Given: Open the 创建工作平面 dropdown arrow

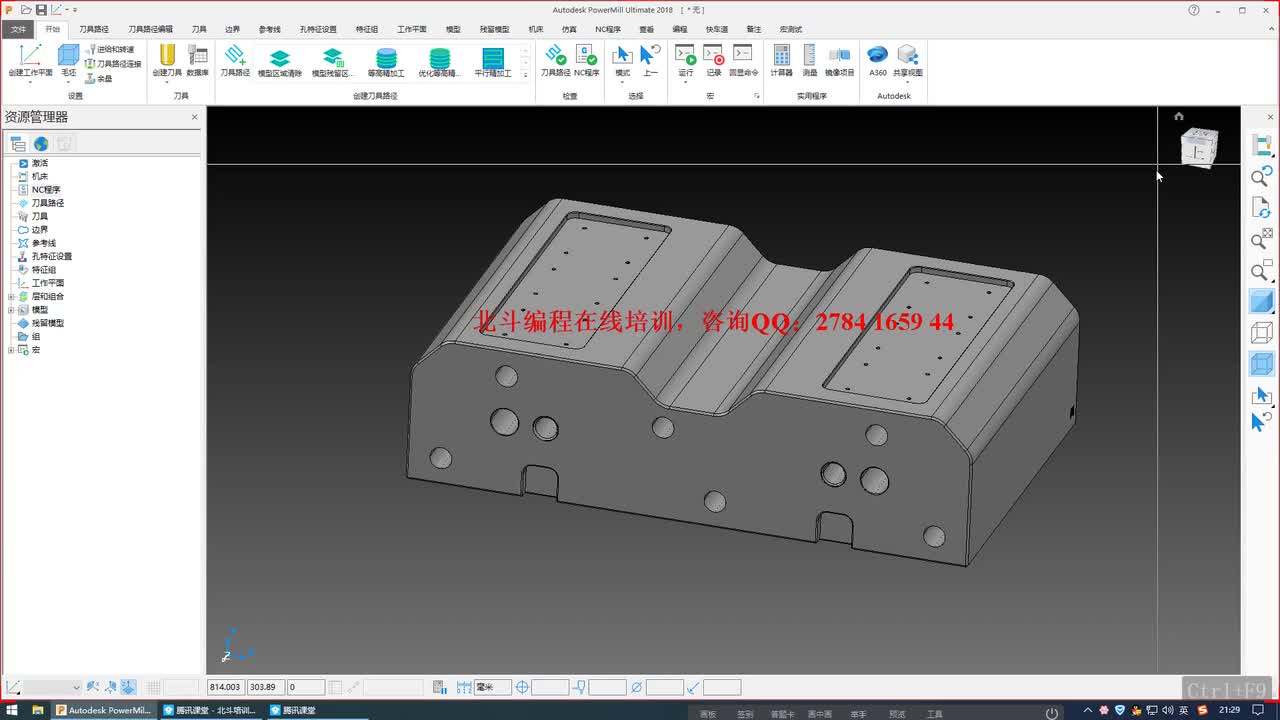Looking at the screenshot, I should (30, 82).
